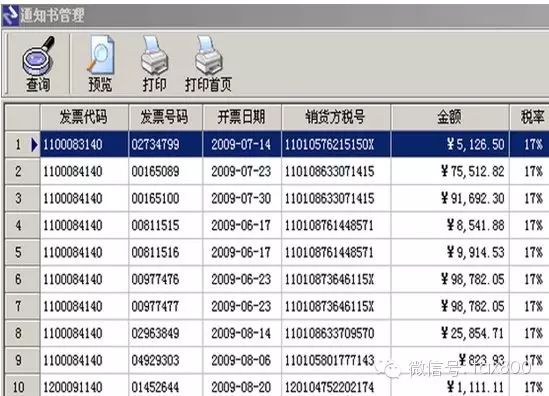Click the 税率 column header

[529, 117]
